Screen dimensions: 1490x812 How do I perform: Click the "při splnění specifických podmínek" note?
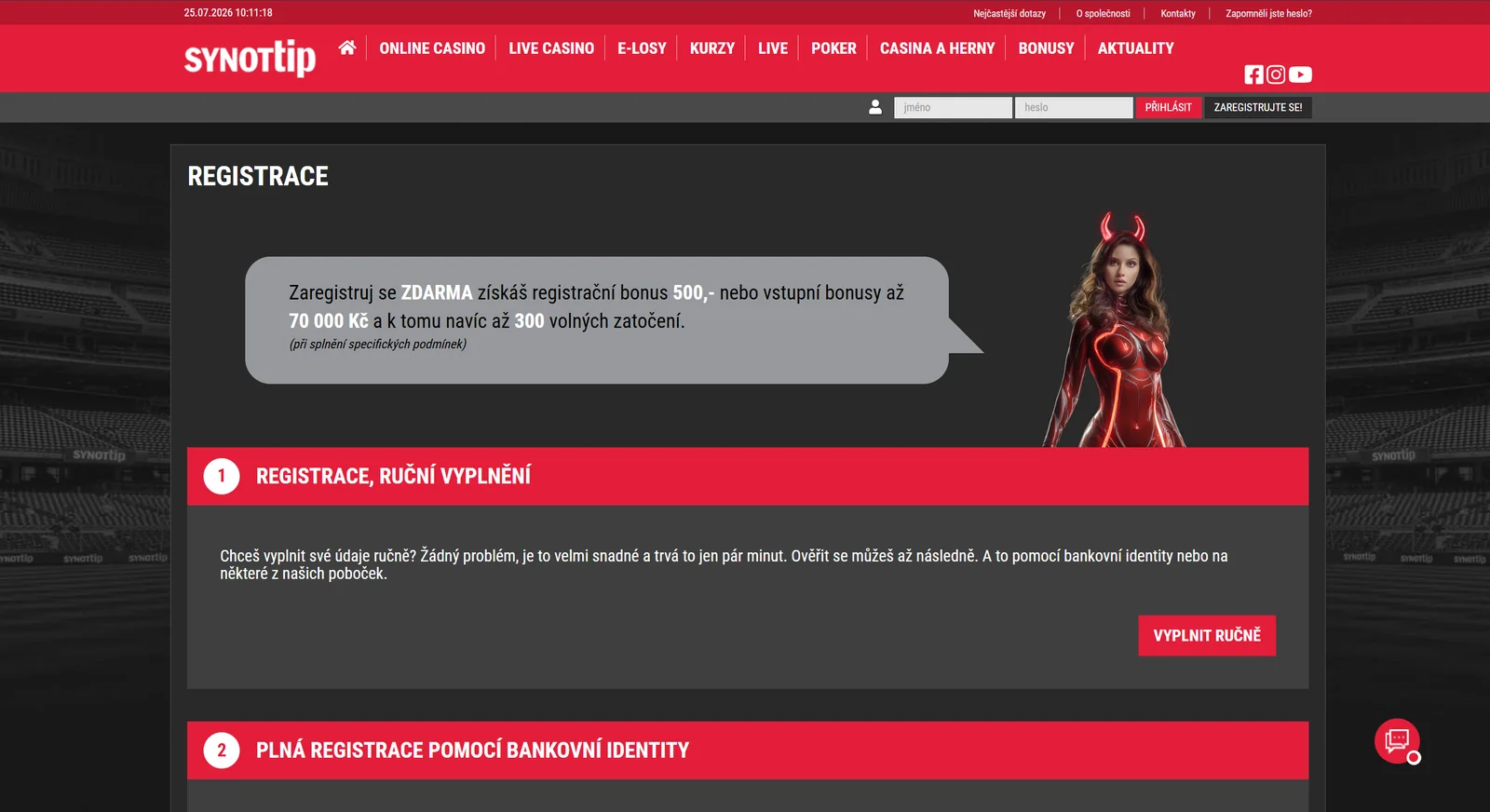point(378,344)
